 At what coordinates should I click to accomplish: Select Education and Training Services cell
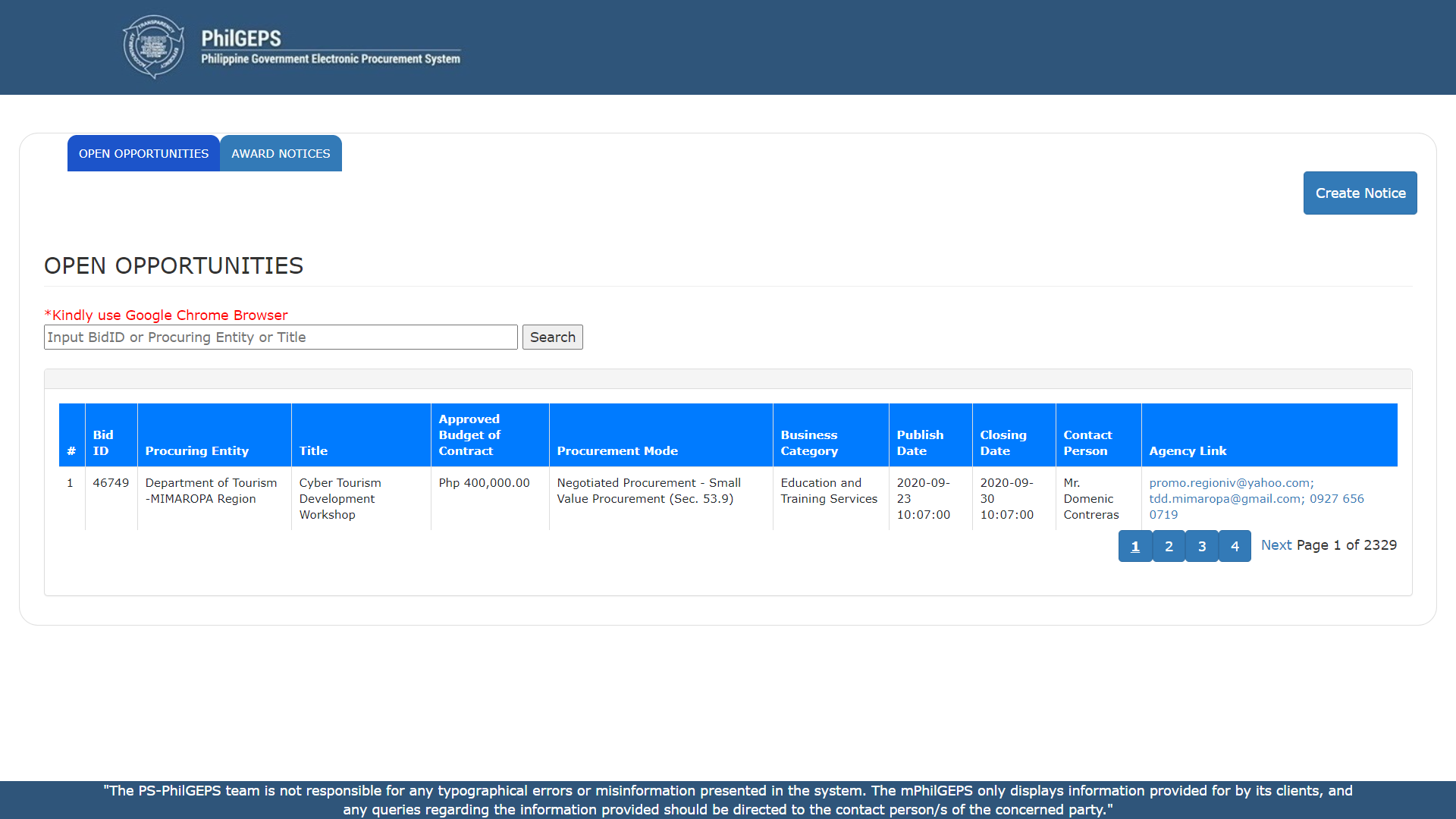pyautogui.click(x=830, y=498)
